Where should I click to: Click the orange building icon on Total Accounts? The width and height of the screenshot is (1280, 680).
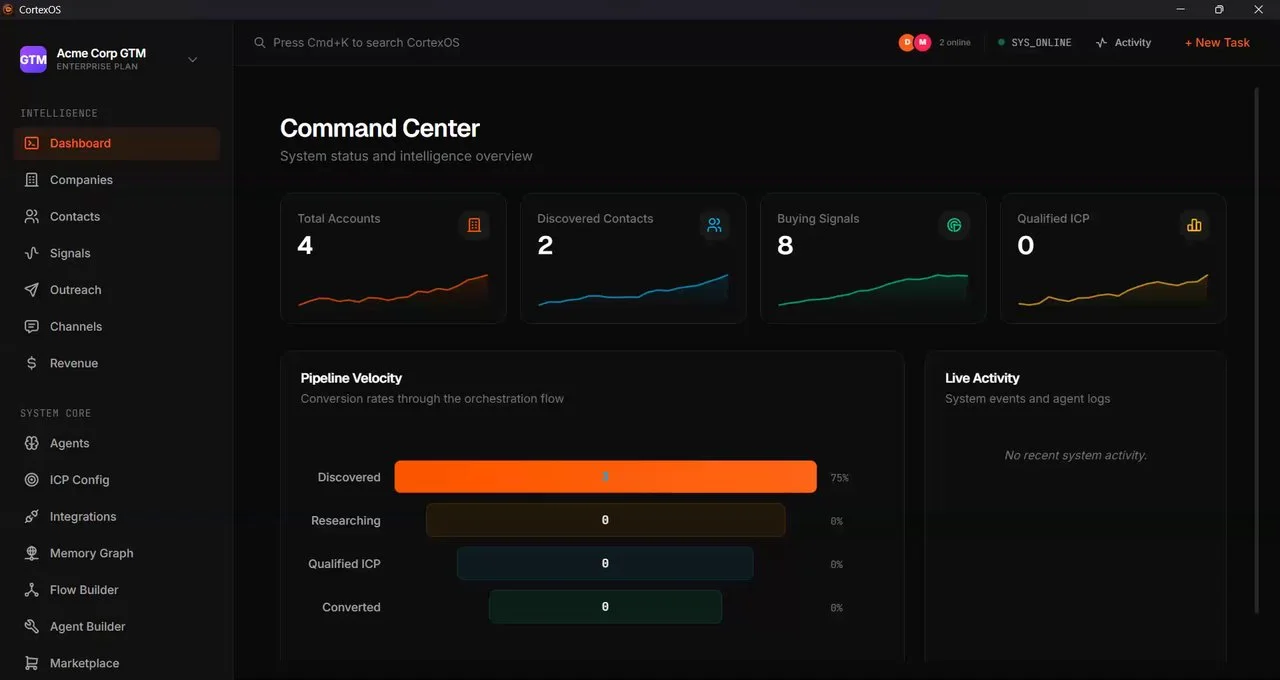pyautogui.click(x=474, y=225)
